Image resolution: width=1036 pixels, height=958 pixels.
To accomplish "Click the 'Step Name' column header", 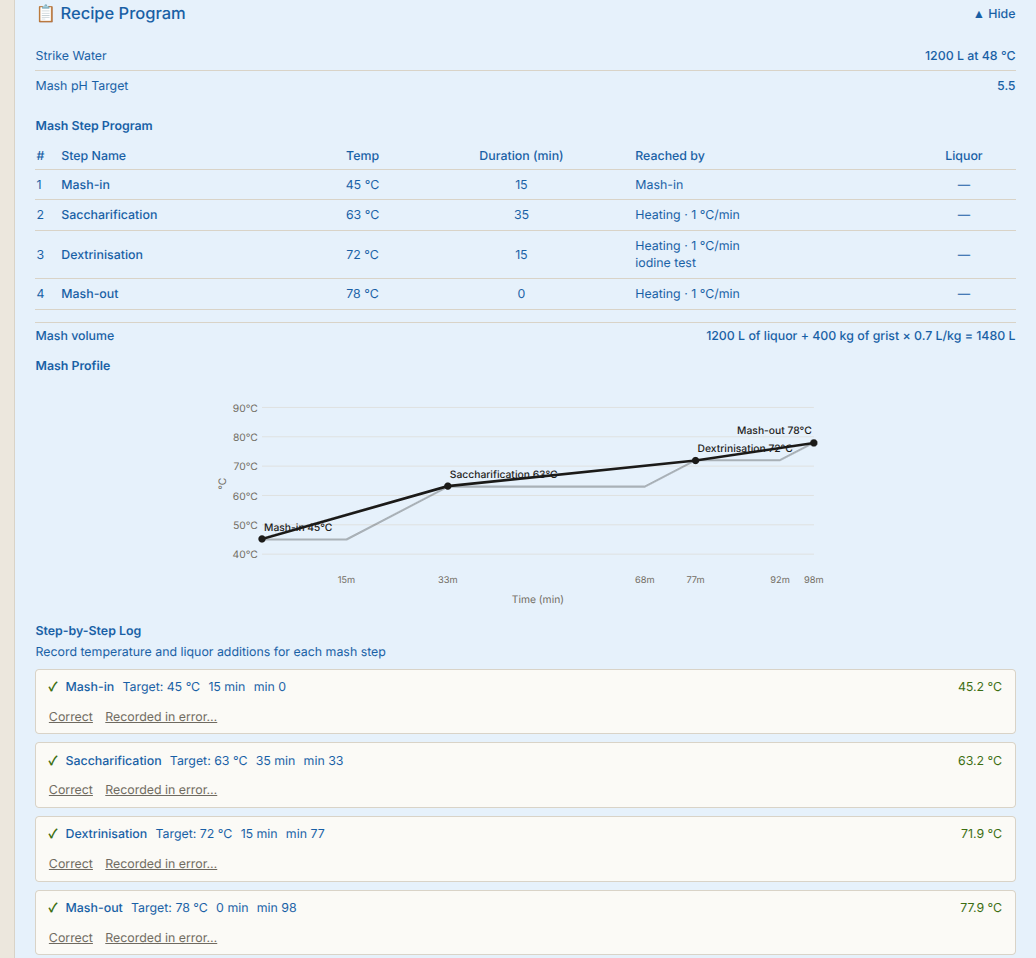I will tap(94, 156).
